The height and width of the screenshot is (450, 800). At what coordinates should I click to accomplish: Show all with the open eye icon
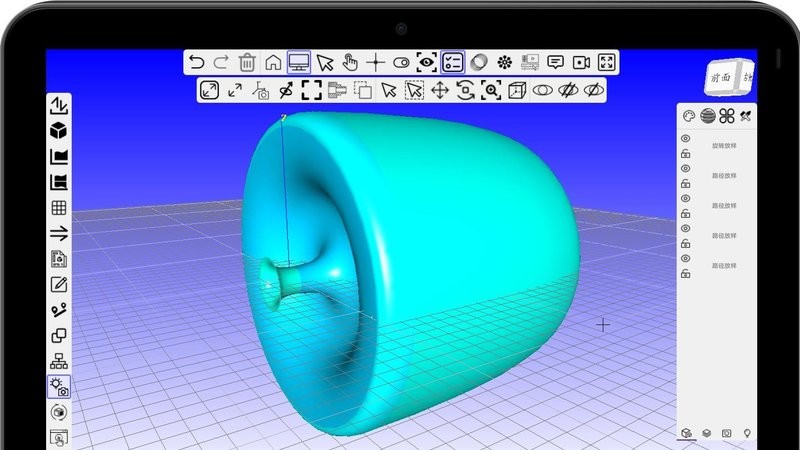coord(542,90)
